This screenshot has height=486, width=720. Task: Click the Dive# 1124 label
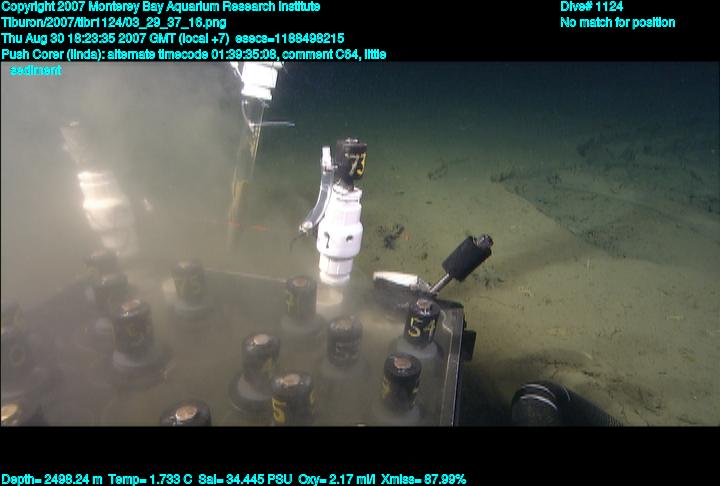pyautogui.click(x=591, y=6)
